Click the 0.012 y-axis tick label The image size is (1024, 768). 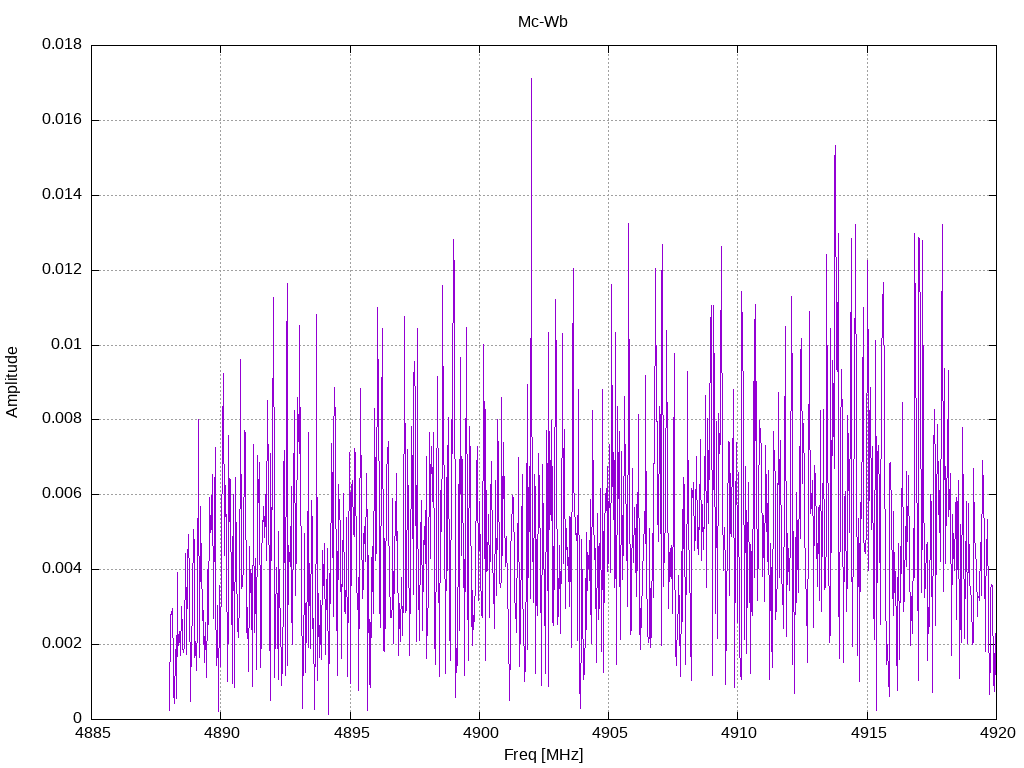[x=62, y=270]
